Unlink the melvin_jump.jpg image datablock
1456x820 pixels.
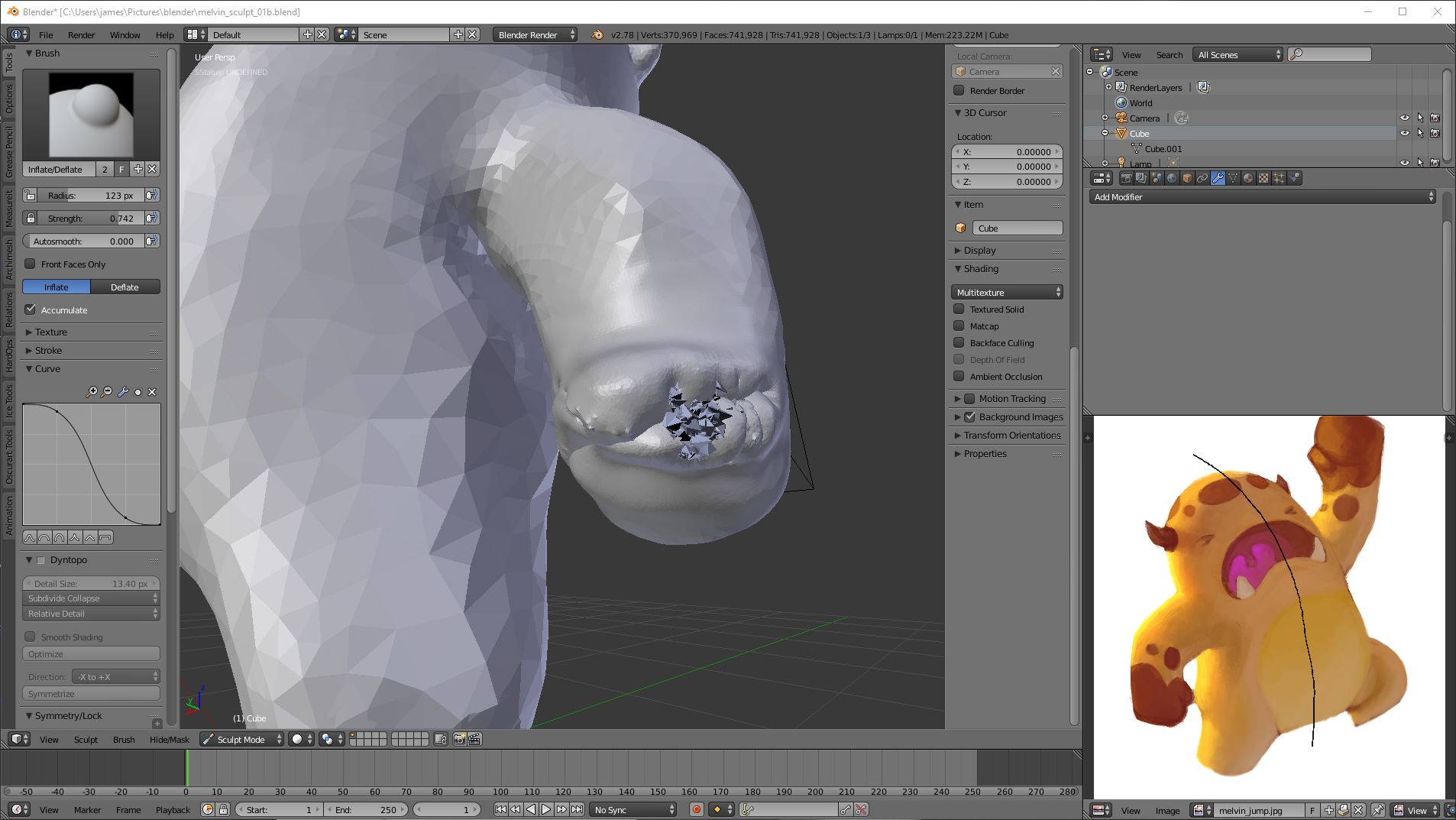[1358, 810]
